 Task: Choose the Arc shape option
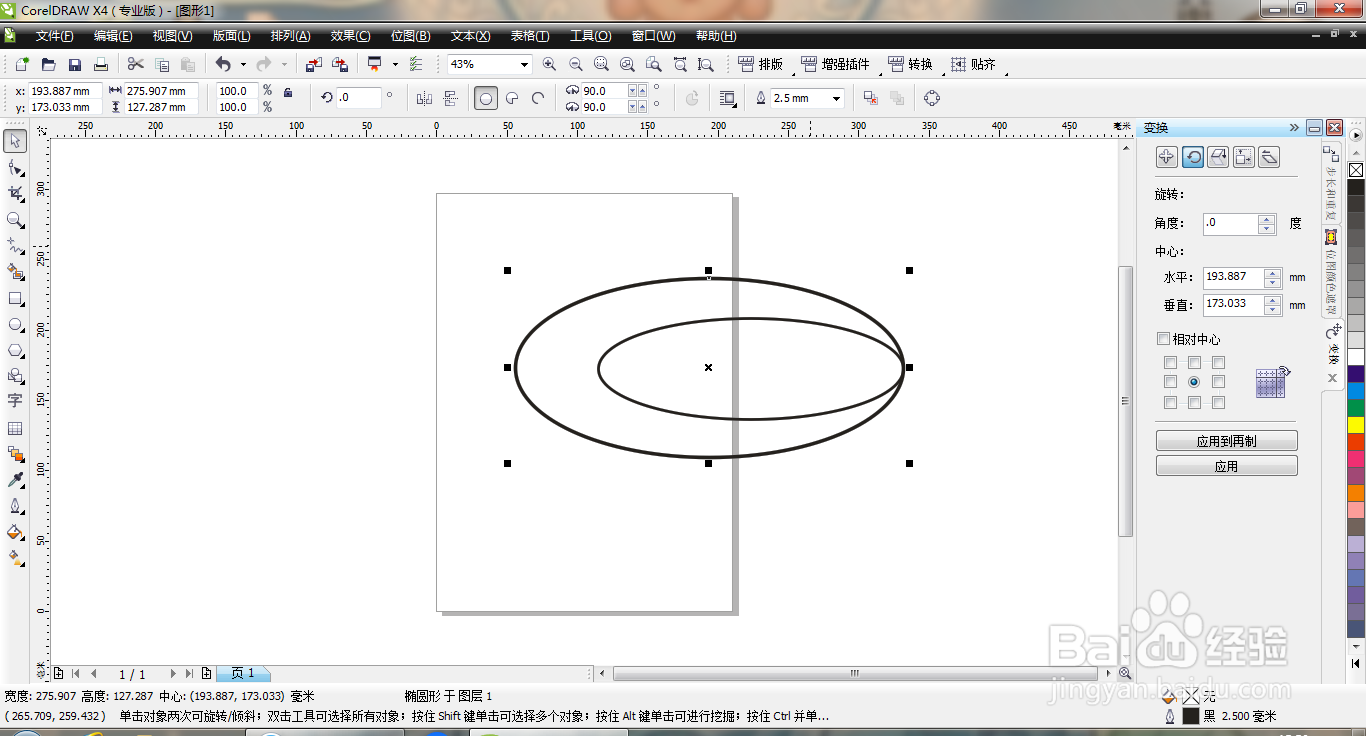[538, 98]
